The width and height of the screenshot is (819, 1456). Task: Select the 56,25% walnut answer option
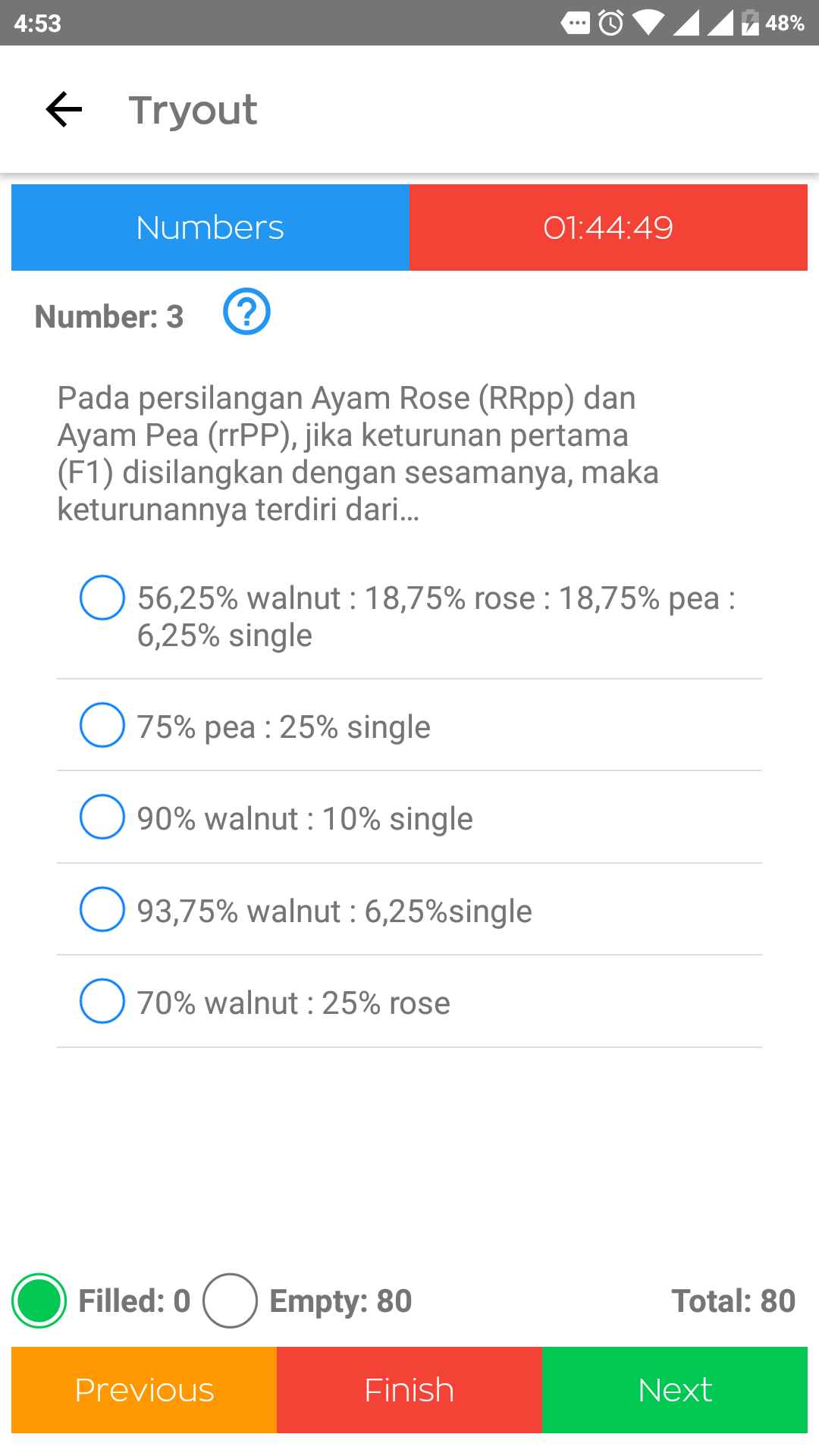click(x=102, y=598)
